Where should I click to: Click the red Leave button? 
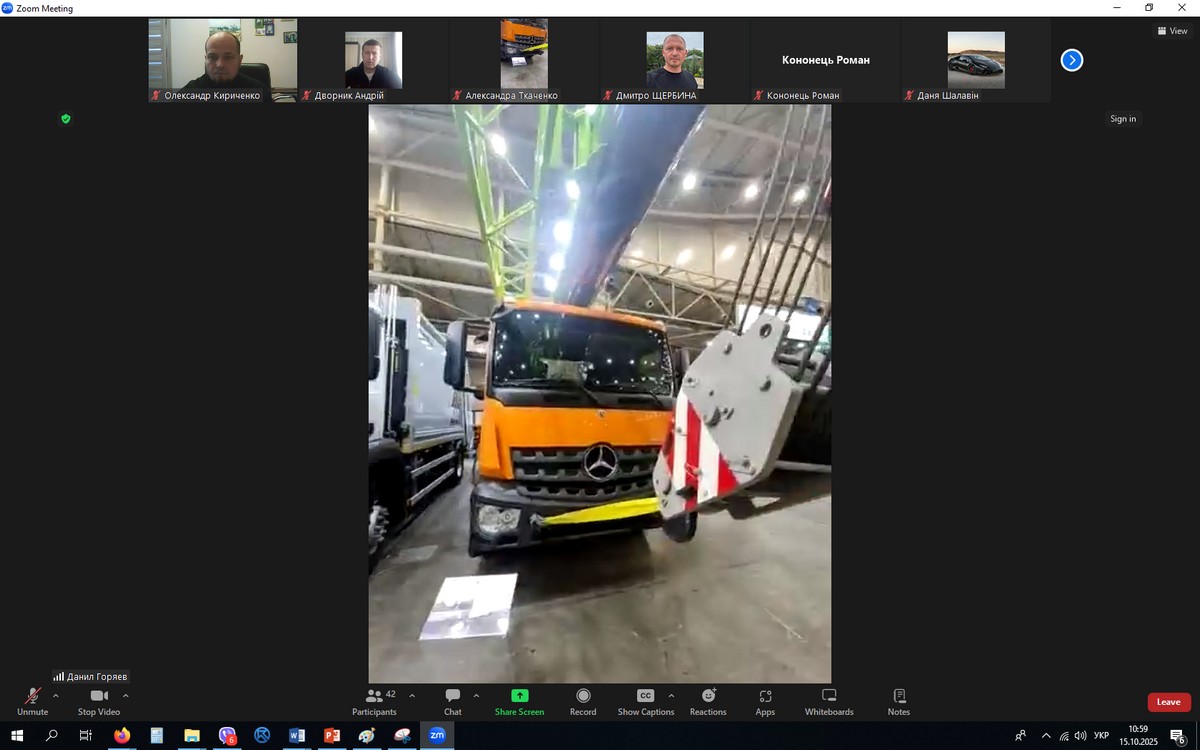[1168, 702]
